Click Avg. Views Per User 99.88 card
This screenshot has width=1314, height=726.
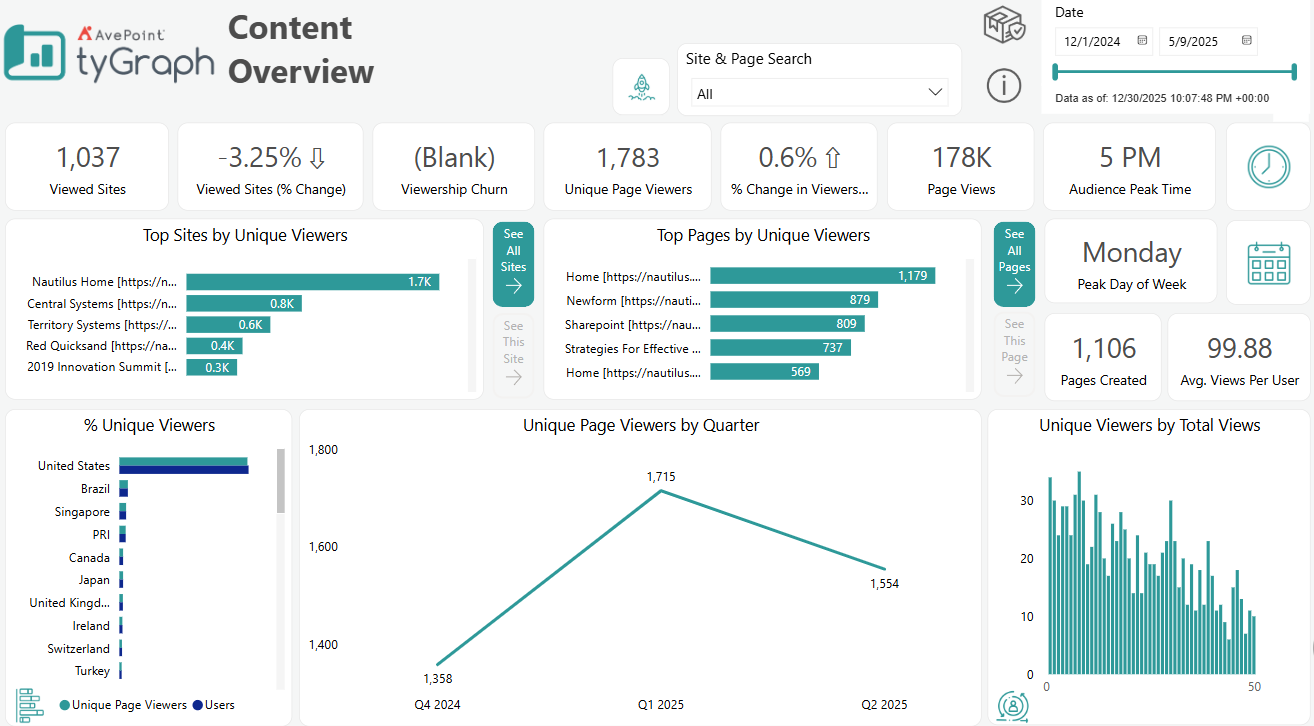1239,357
